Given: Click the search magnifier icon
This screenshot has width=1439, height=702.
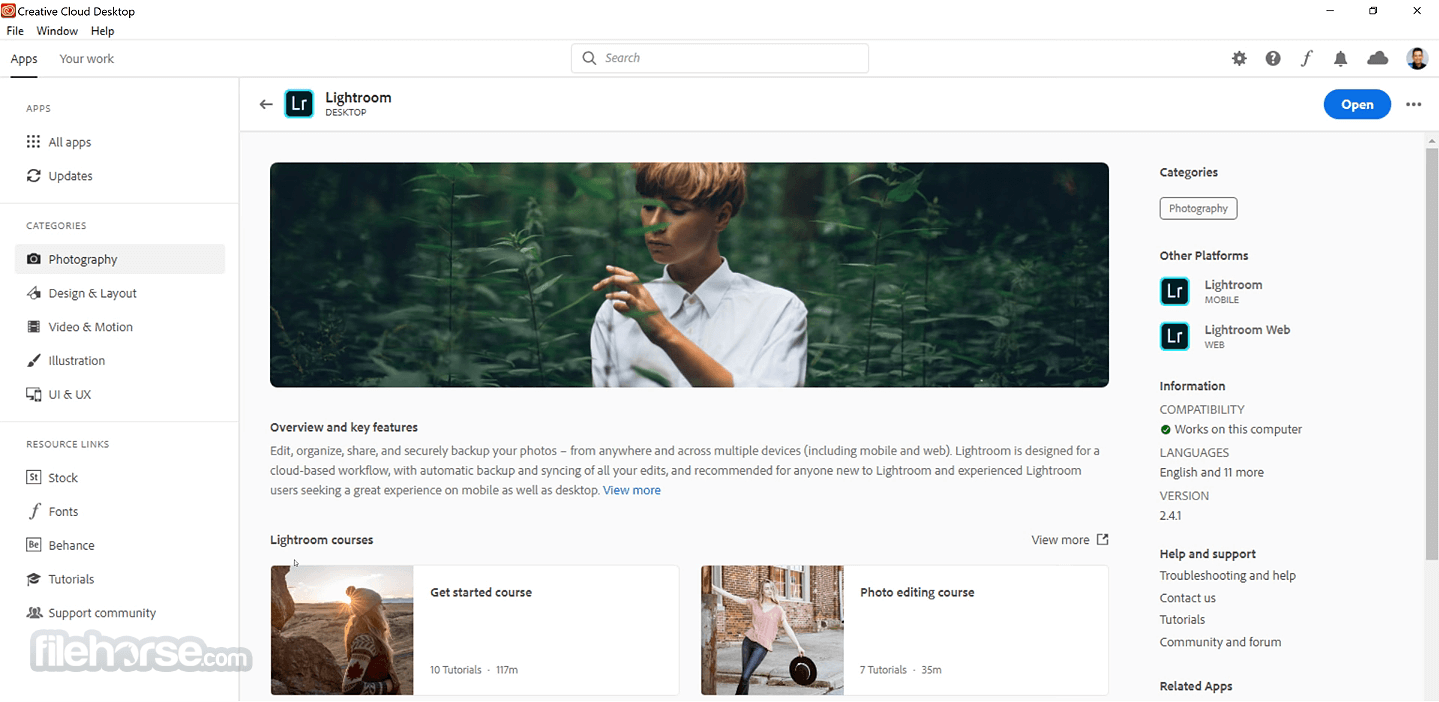Looking at the screenshot, I should coord(589,58).
